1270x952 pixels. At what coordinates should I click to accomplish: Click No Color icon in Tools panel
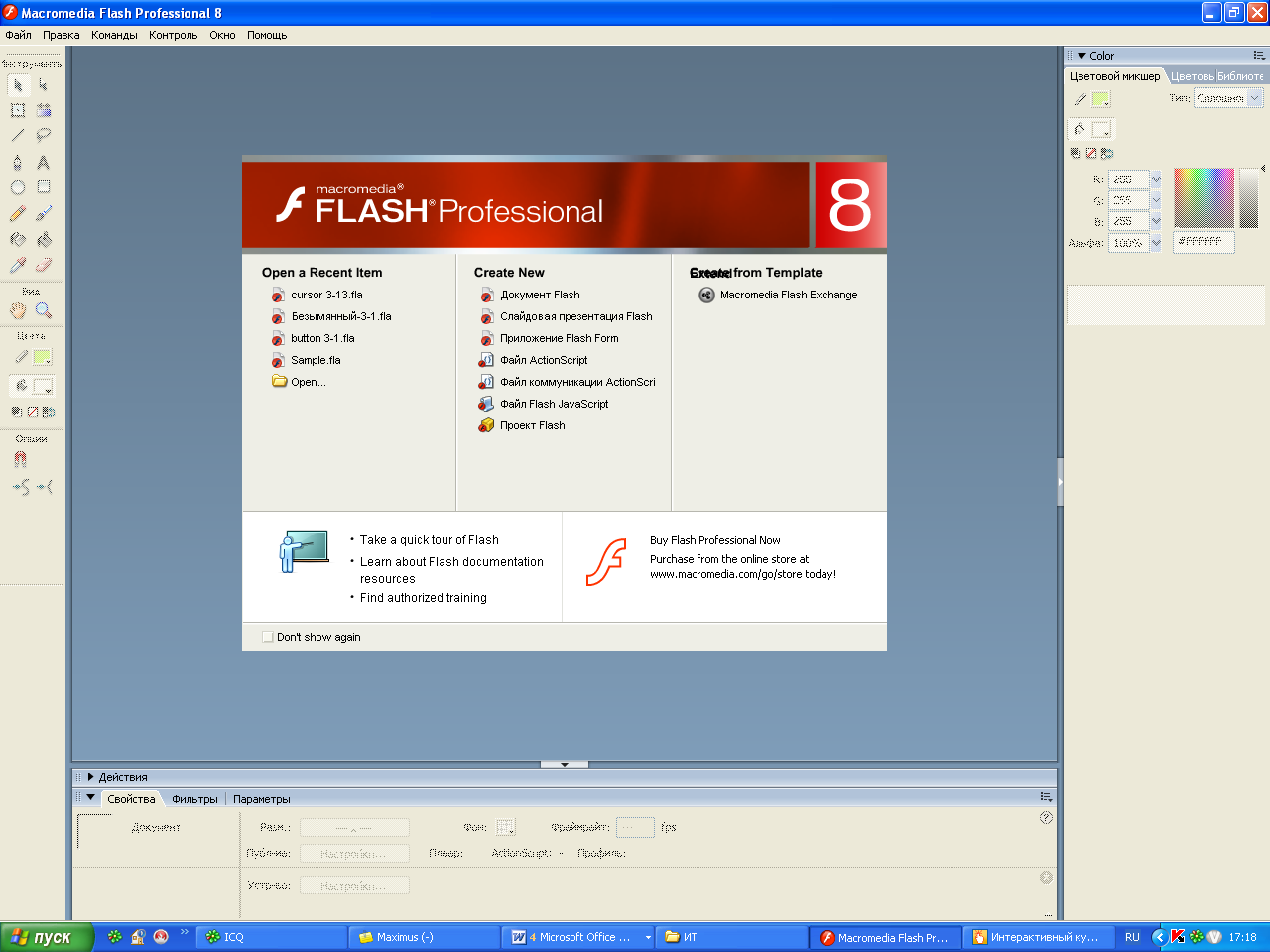[33, 412]
